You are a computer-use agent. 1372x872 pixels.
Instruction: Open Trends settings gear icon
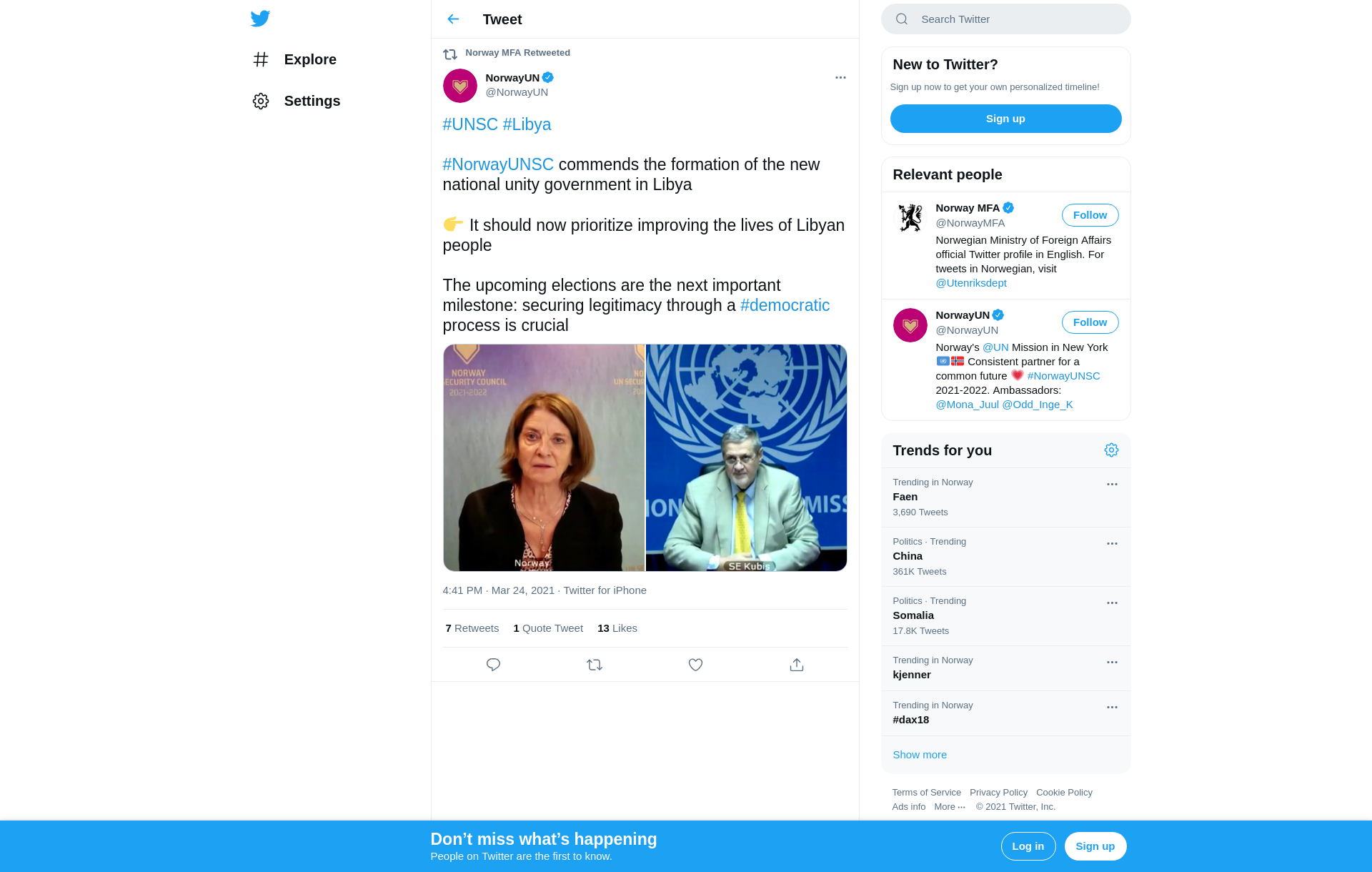point(1111,450)
